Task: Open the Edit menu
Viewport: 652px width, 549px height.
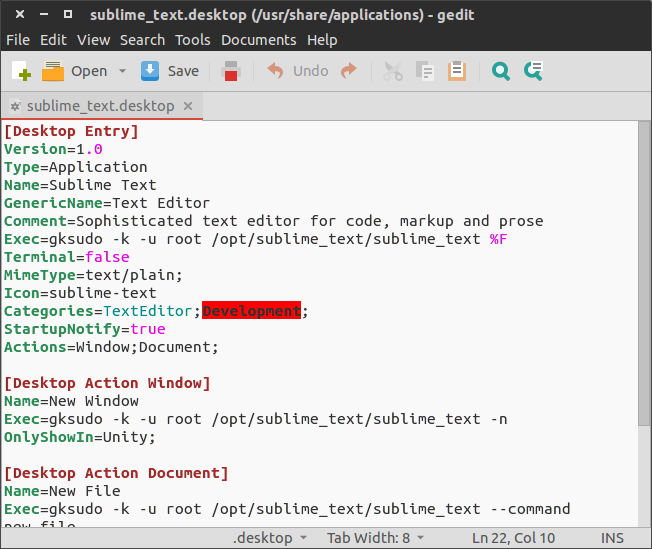Action: point(53,40)
